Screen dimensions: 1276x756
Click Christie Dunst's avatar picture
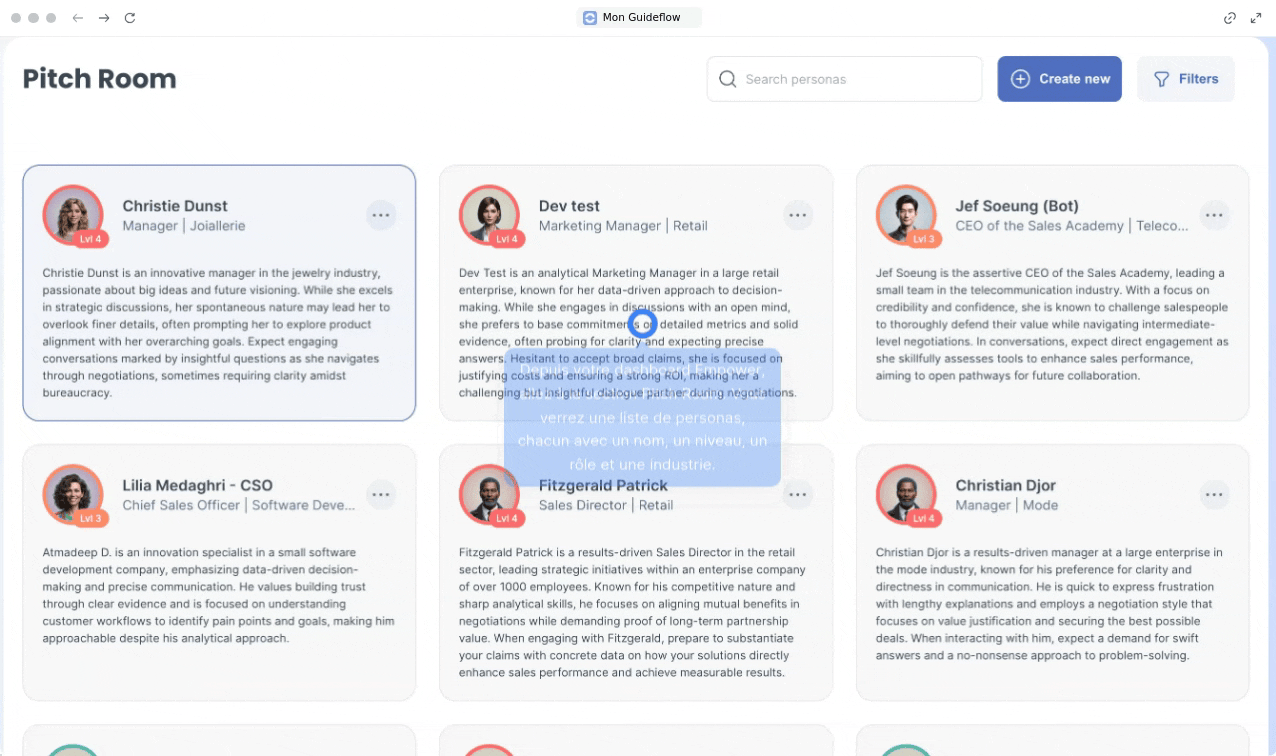(73, 215)
